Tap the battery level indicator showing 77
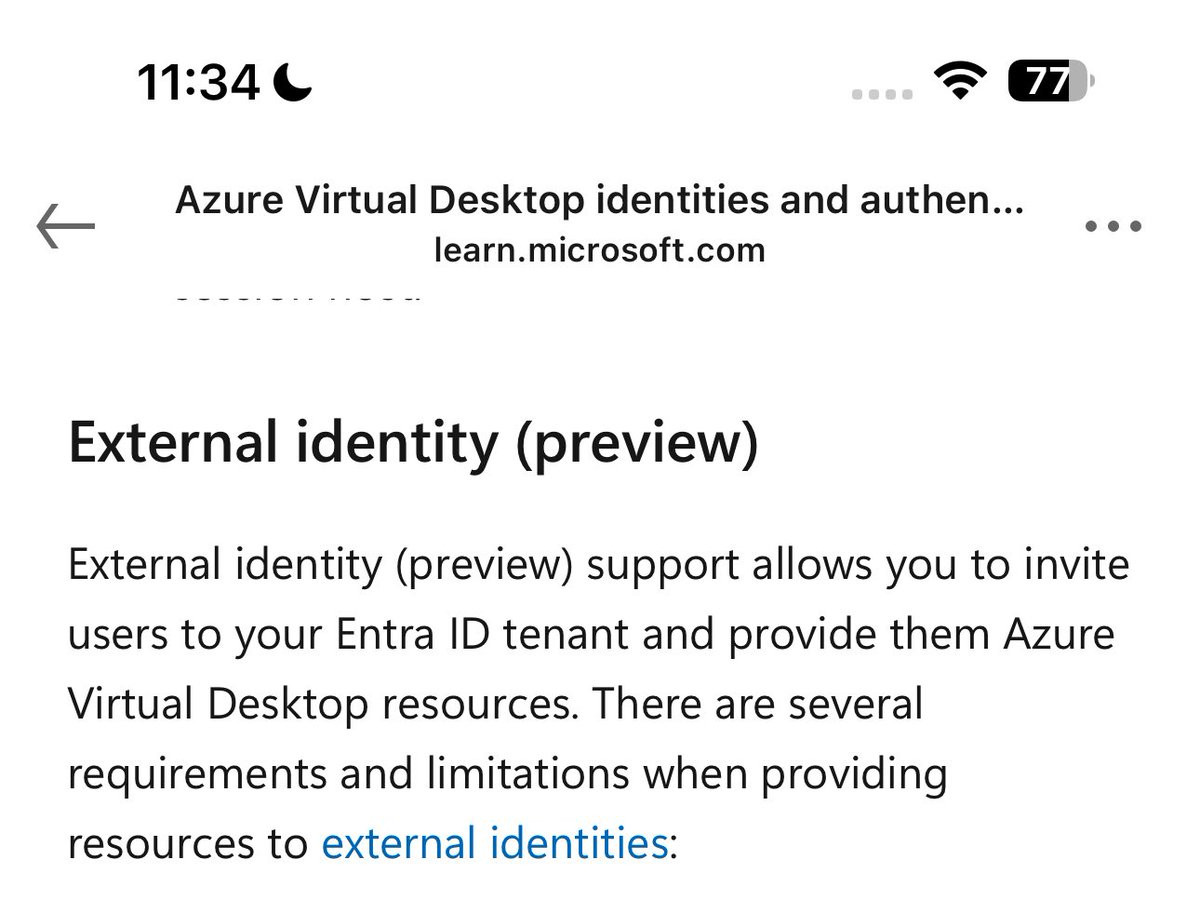Image resolution: width=1200 pixels, height=900 pixels. [1050, 81]
